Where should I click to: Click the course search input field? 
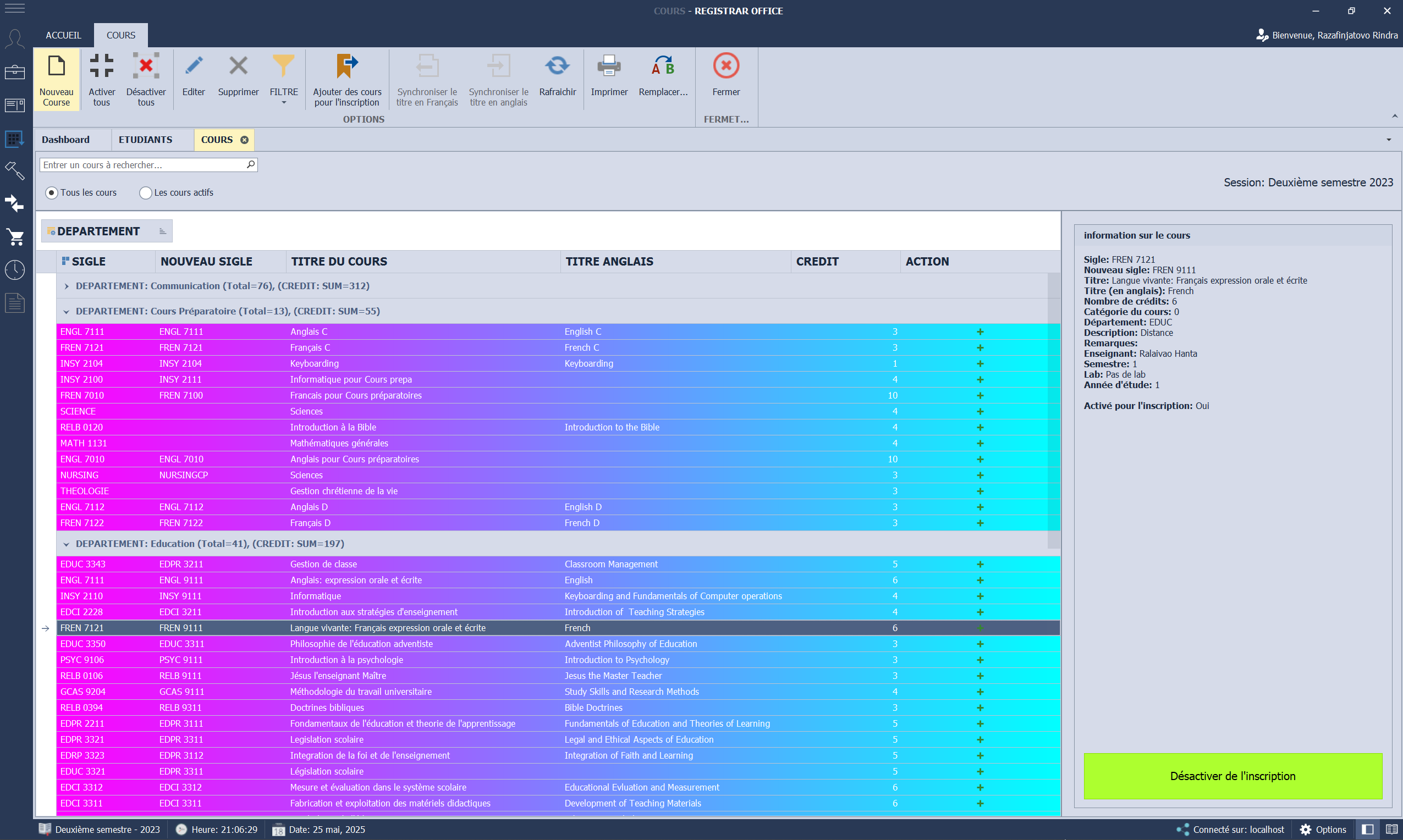coord(141,165)
